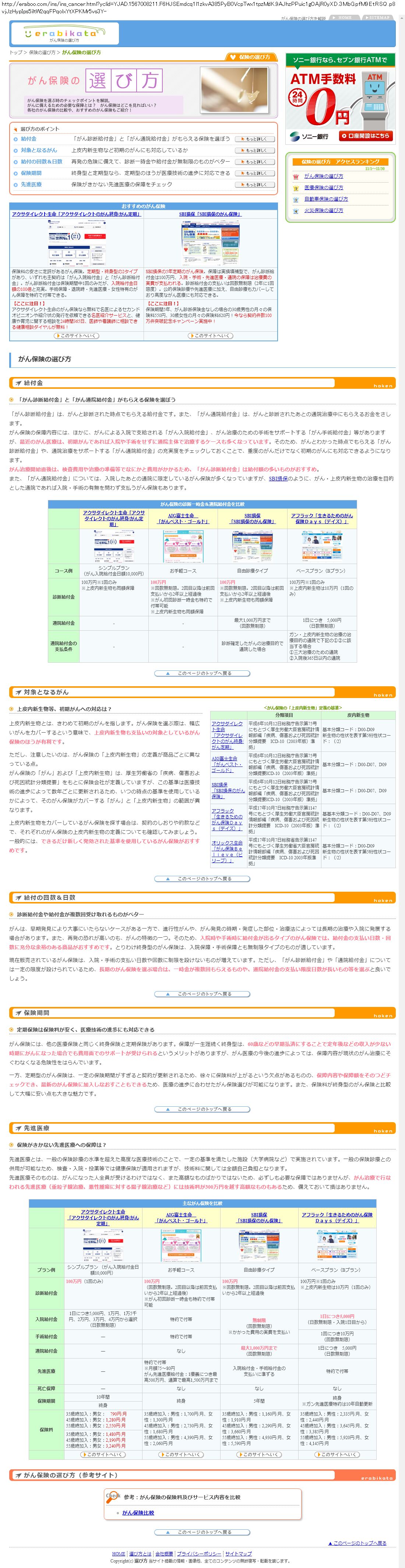This screenshot has width=405, height=1568.
Task: Click このページのトップへ戻る below 給付の回数＆日数 section
Action: point(202,993)
